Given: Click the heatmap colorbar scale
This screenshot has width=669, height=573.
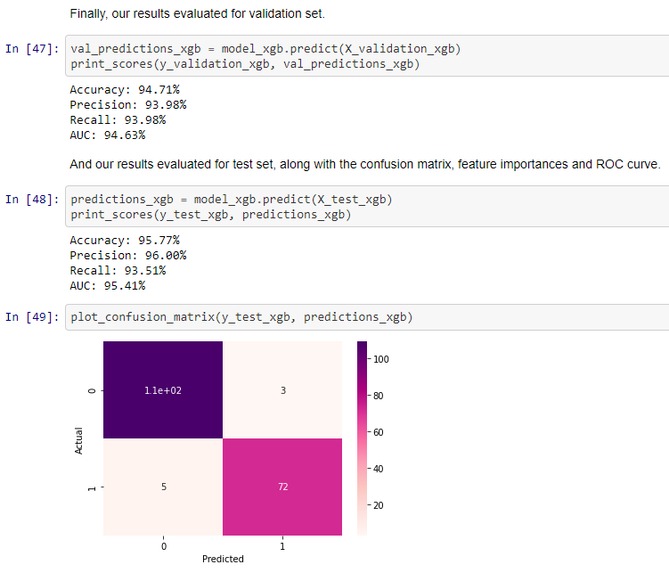Looking at the screenshot, I should 362,438.
